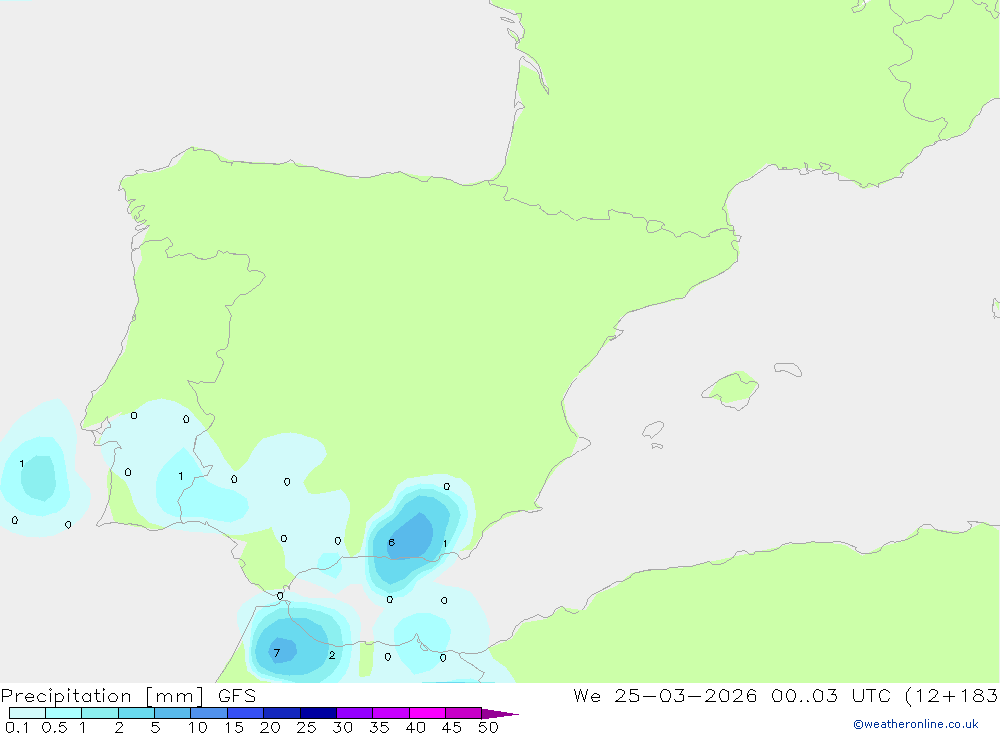Pick the 25–30 mm navy swatch
Image resolution: width=1000 pixels, height=733 pixels.
click(318, 713)
